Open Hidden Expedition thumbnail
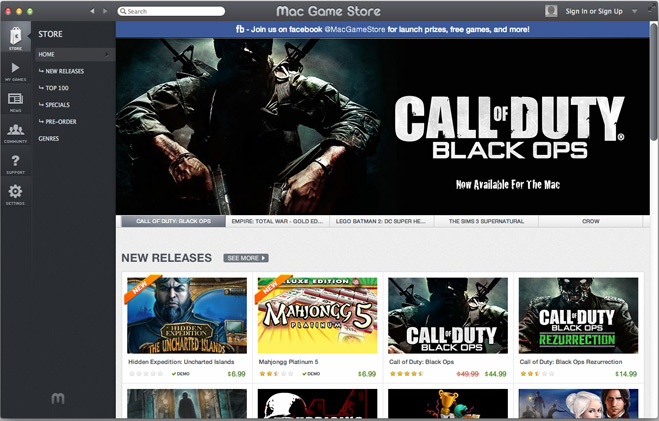The height and width of the screenshot is (421, 659). 187,315
